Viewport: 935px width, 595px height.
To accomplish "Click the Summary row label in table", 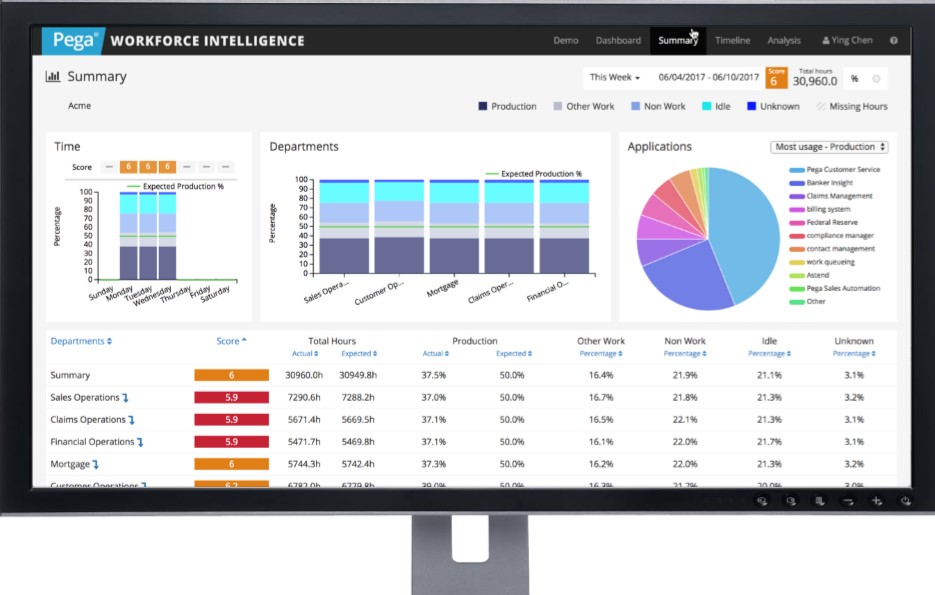I will [70, 376].
